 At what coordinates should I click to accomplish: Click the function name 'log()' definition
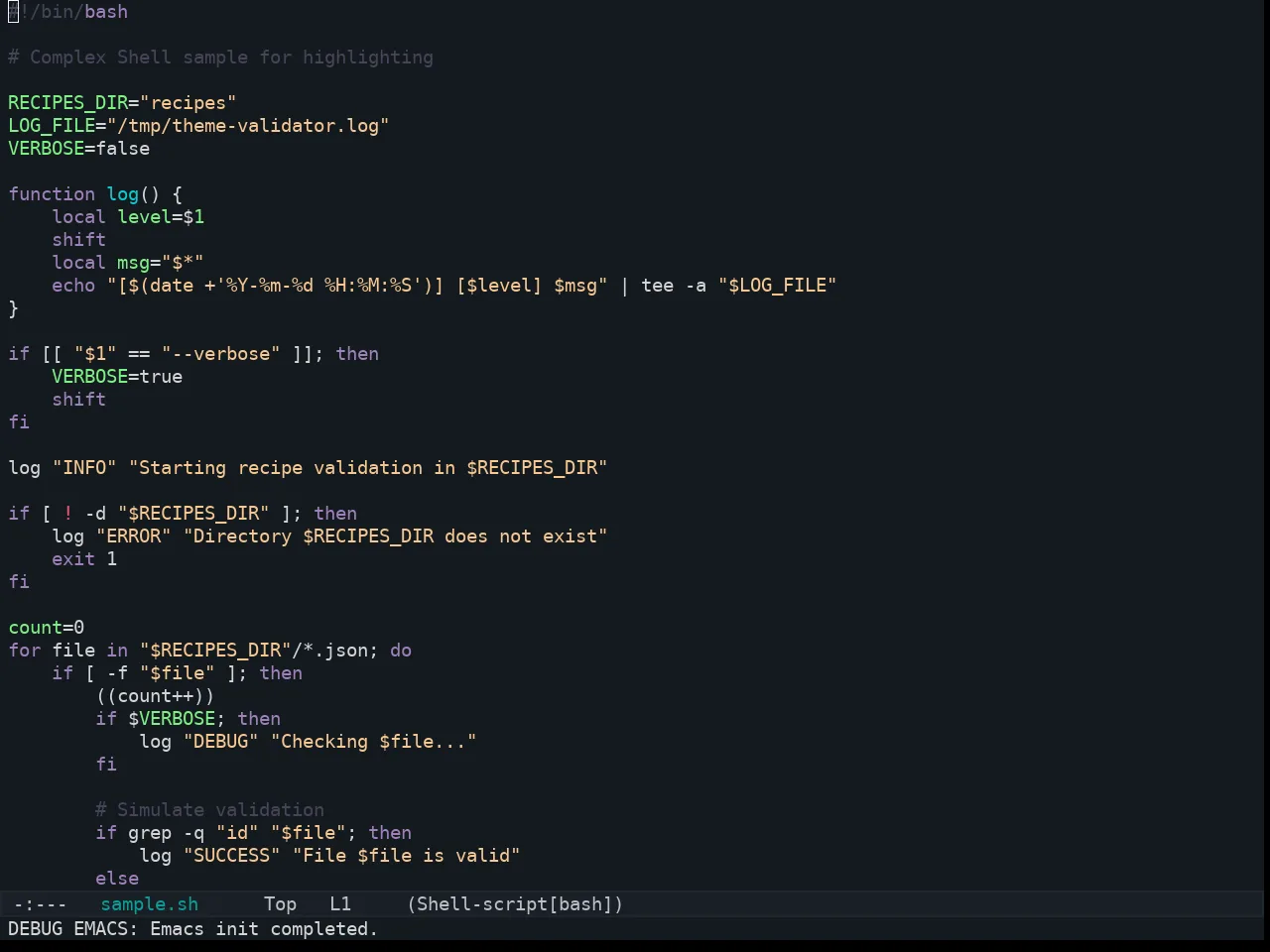(x=133, y=194)
